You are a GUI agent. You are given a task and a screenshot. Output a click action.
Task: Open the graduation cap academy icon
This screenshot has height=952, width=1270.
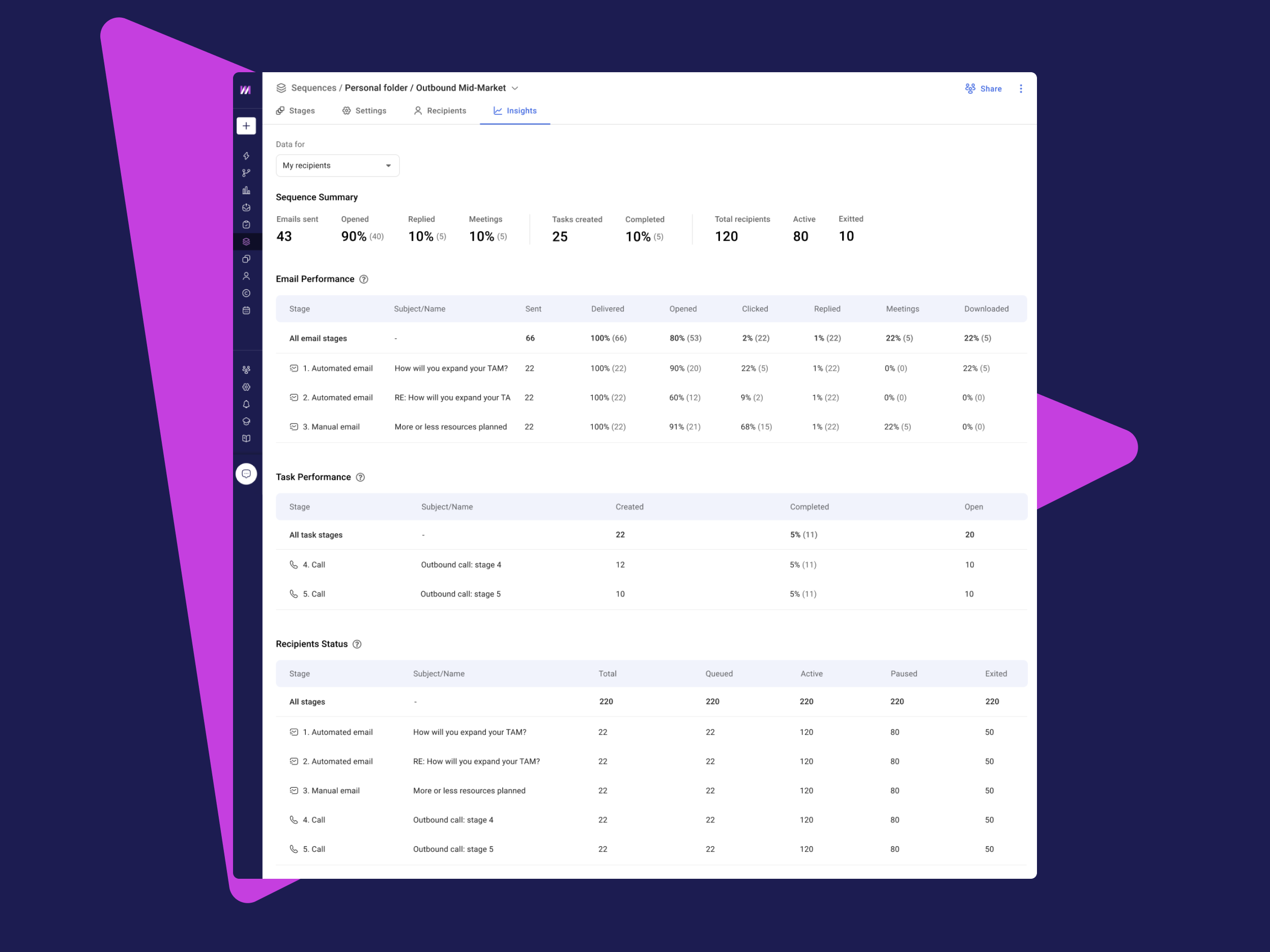pos(246,421)
